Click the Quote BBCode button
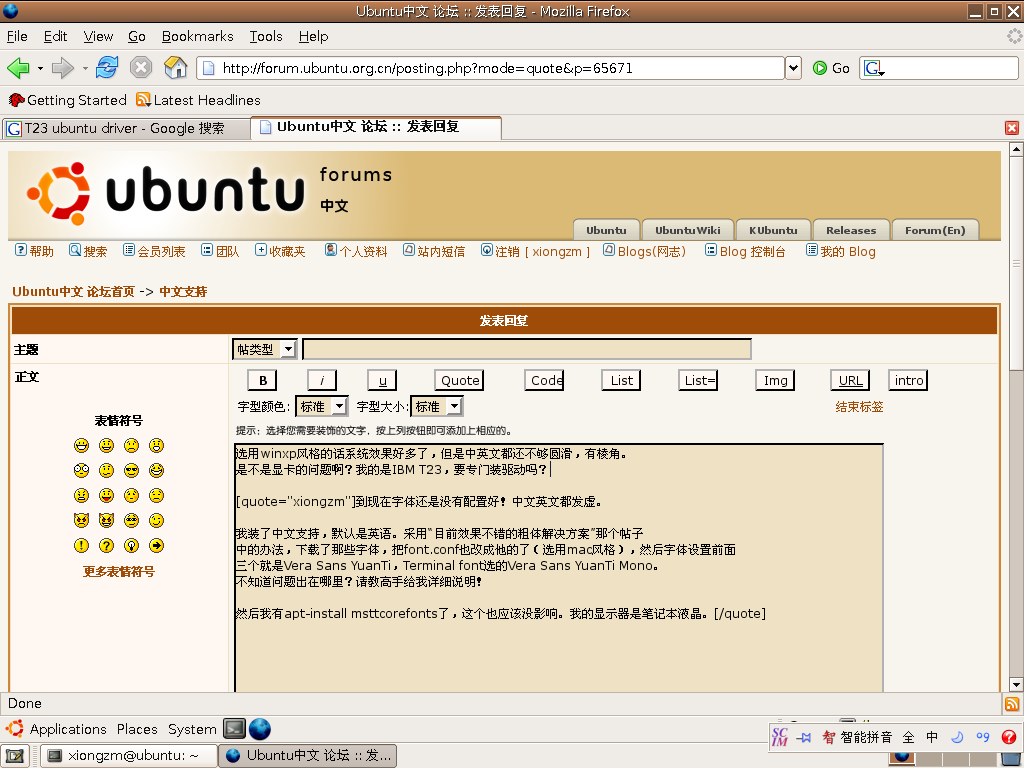The width and height of the screenshot is (1024, 768). (459, 380)
